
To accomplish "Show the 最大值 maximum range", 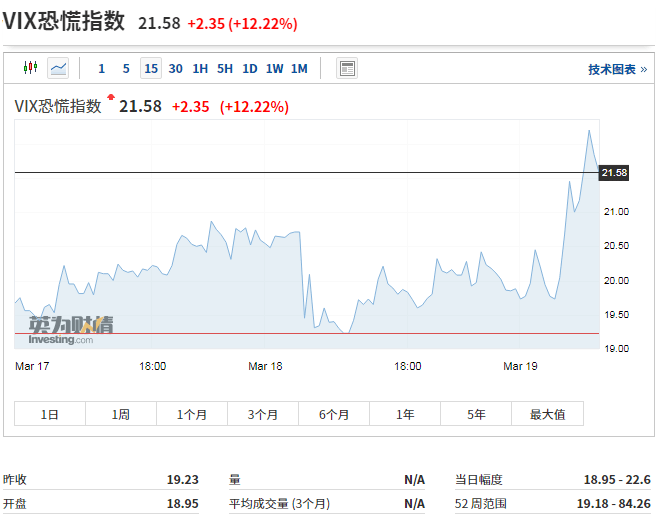I will click(x=548, y=414).
